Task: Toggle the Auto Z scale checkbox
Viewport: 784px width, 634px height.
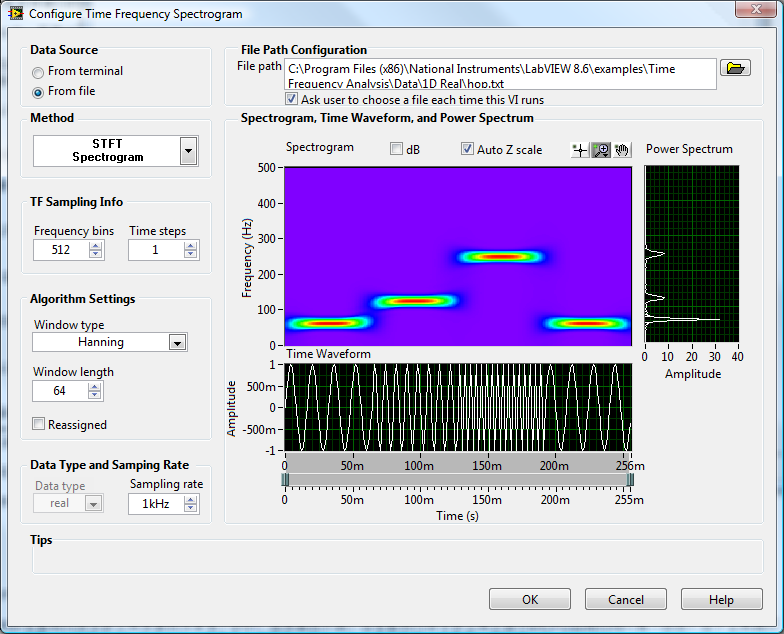Action: [467, 149]
